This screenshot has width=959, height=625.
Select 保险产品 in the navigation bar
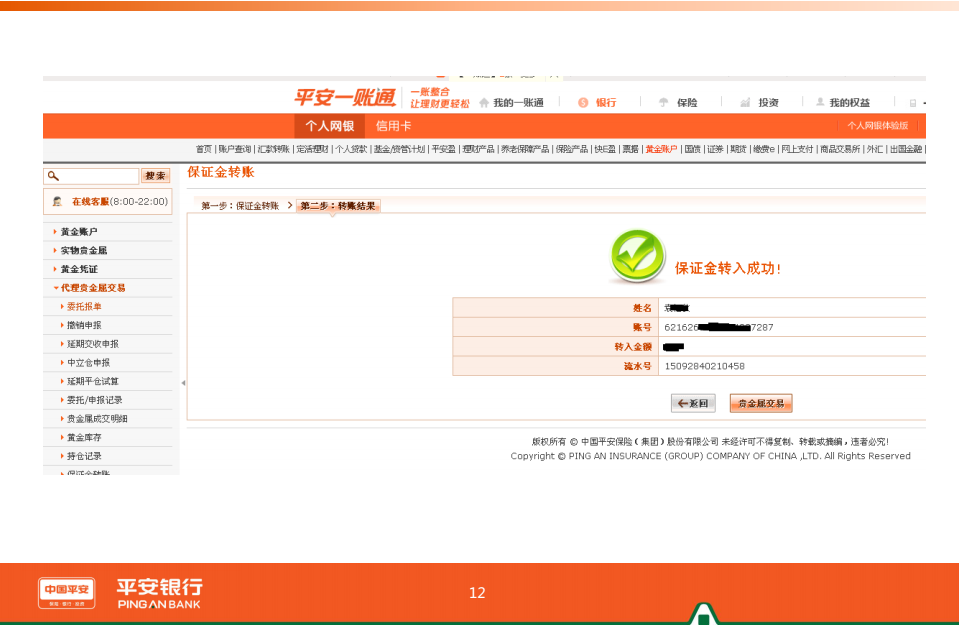point(572,149)
